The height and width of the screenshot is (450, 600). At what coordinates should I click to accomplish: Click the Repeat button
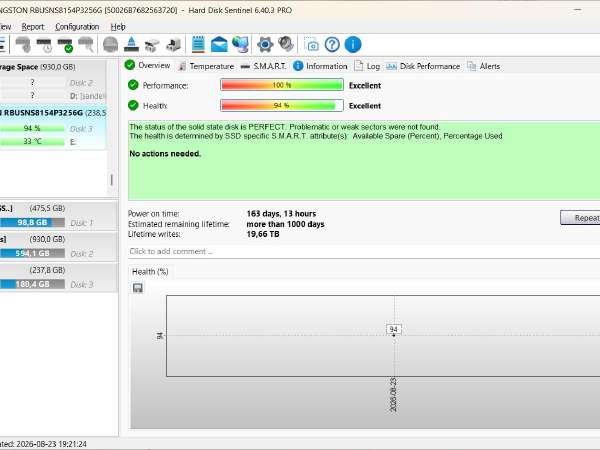click(580, 218)
